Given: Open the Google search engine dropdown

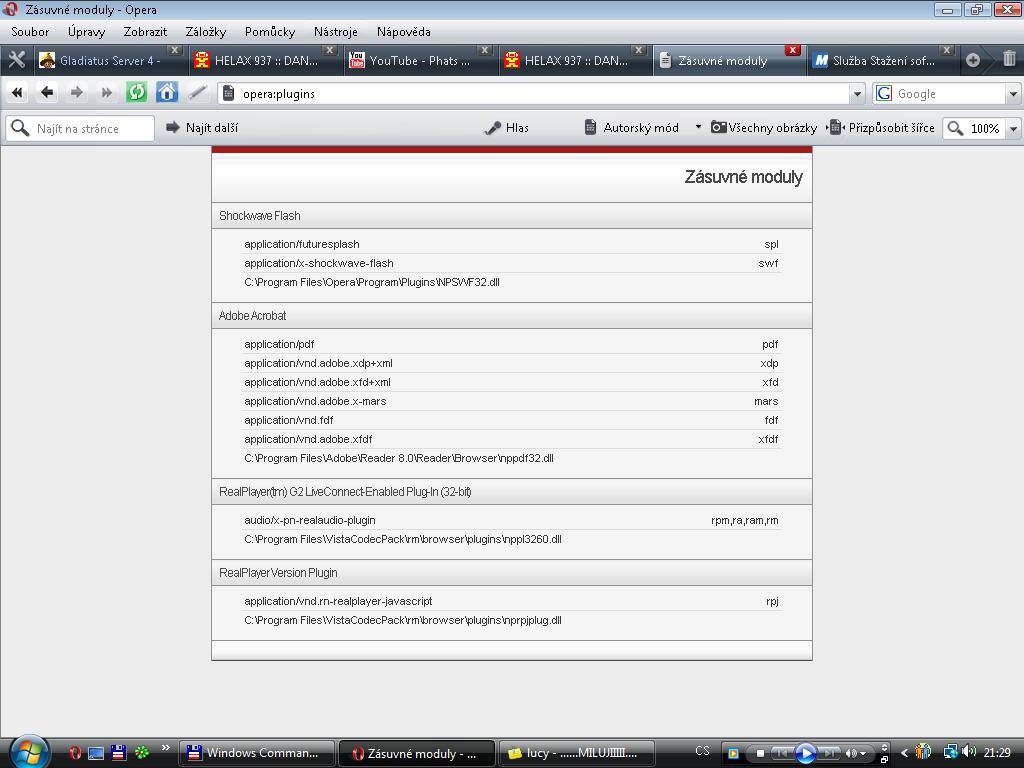Looking at the screenshot, I should click(x=1014, y=94).
